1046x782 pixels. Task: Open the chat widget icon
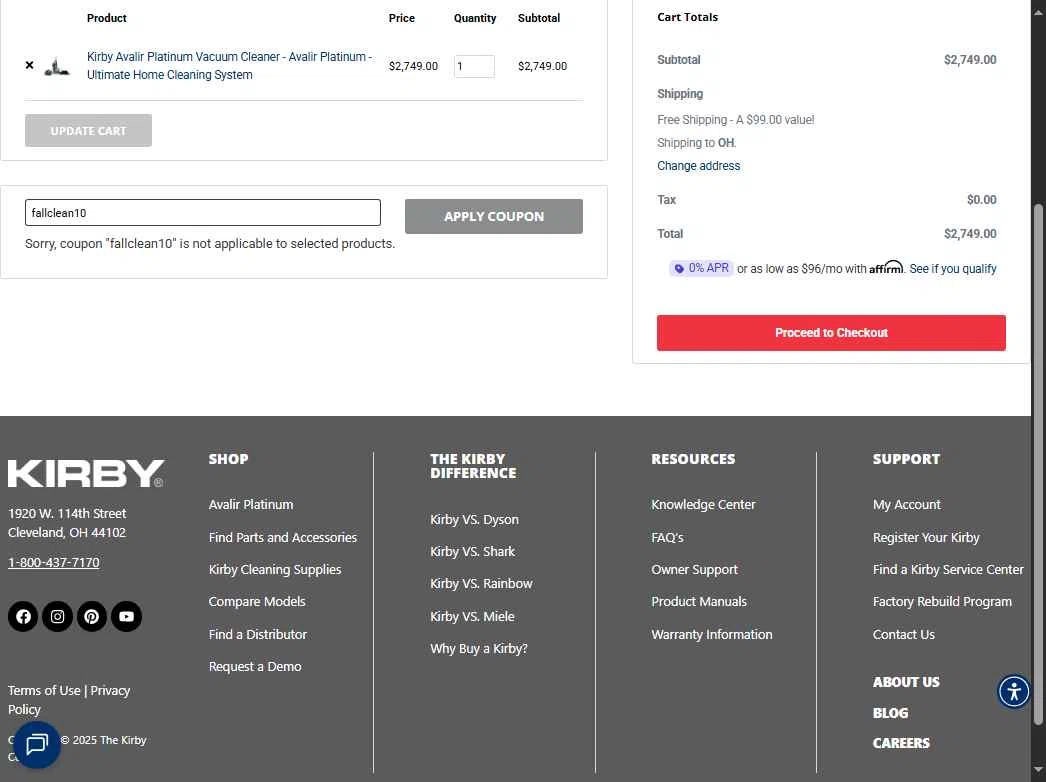(x=37, y=745)
